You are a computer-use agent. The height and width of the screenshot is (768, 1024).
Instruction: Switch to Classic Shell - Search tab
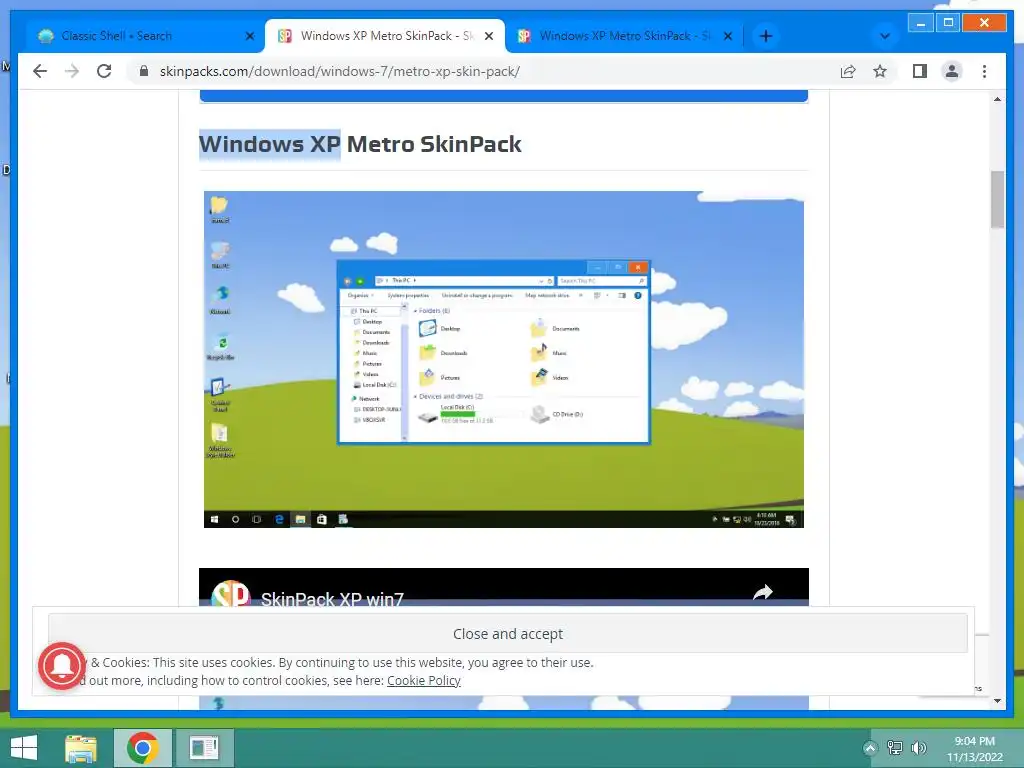(x=137, y=36)
